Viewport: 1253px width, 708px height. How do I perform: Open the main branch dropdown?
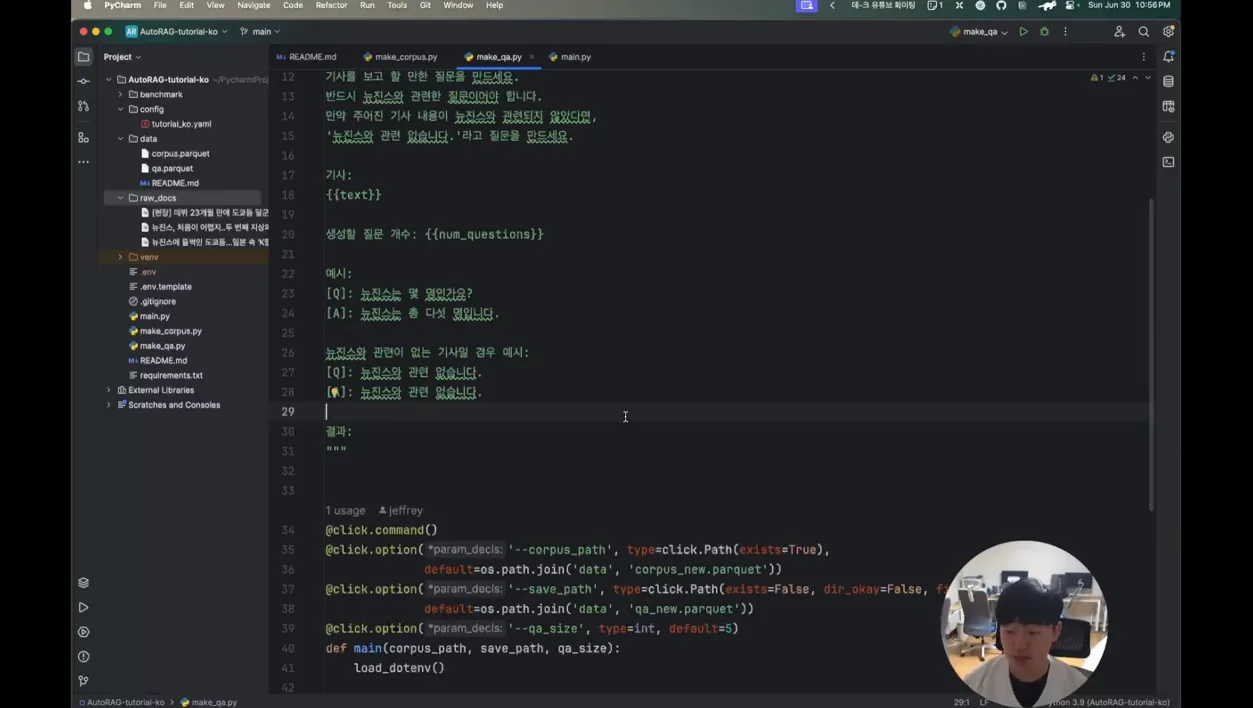tap(260, 32)
